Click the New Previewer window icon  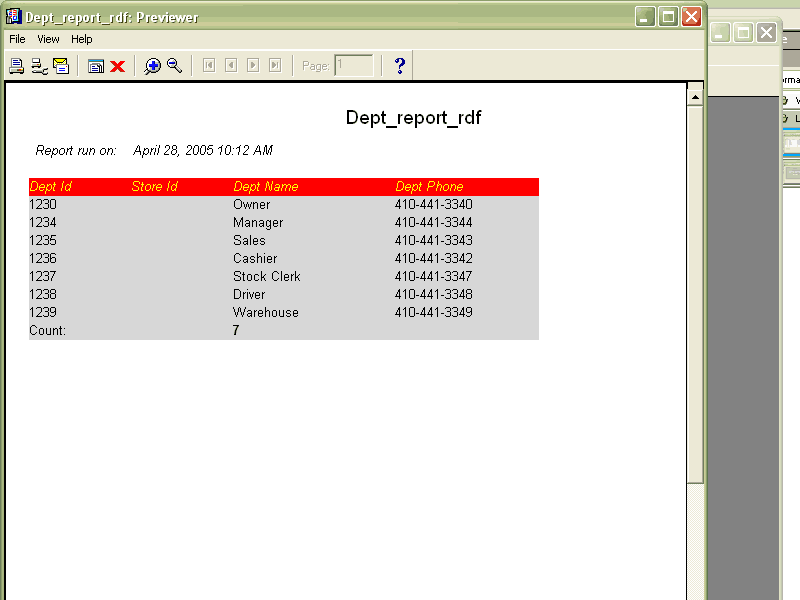pyautogui.click(x=96, y=66)
